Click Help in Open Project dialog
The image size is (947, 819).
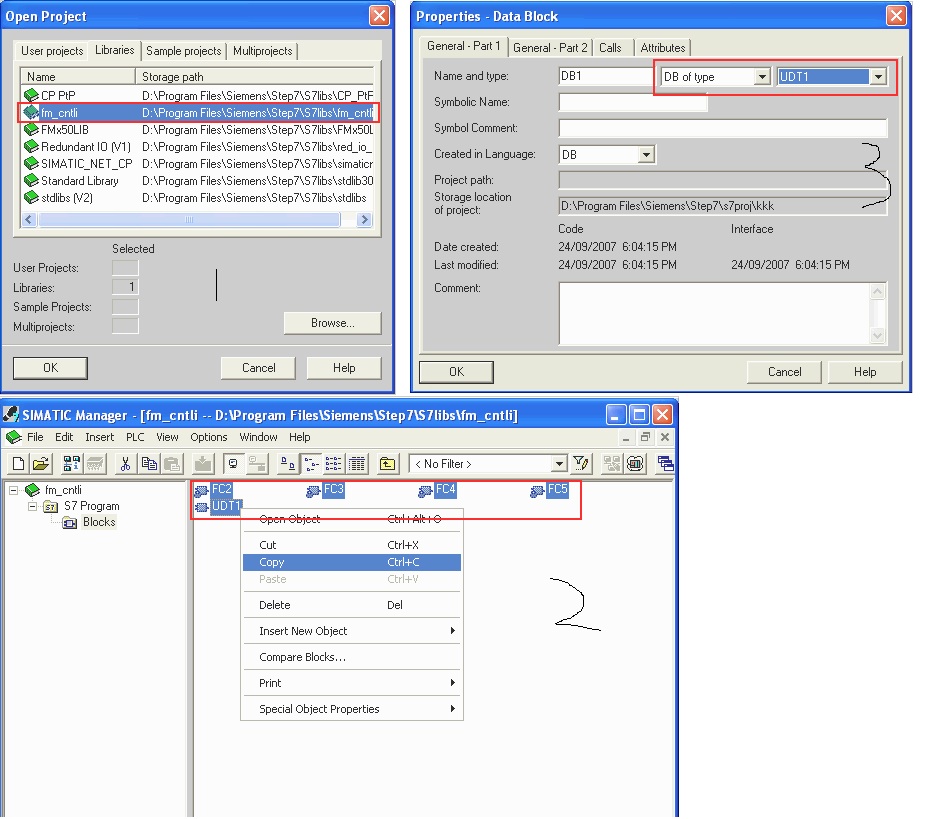click(x=344, y=368)
